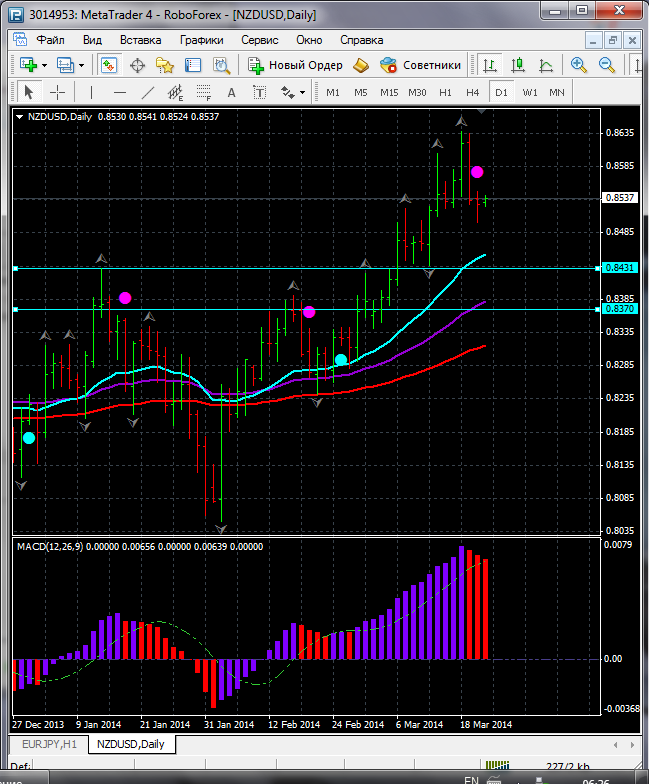Viewport: 650px width, 784px height.
Task: Open the New Chart icon
Action: coord(28,65)
